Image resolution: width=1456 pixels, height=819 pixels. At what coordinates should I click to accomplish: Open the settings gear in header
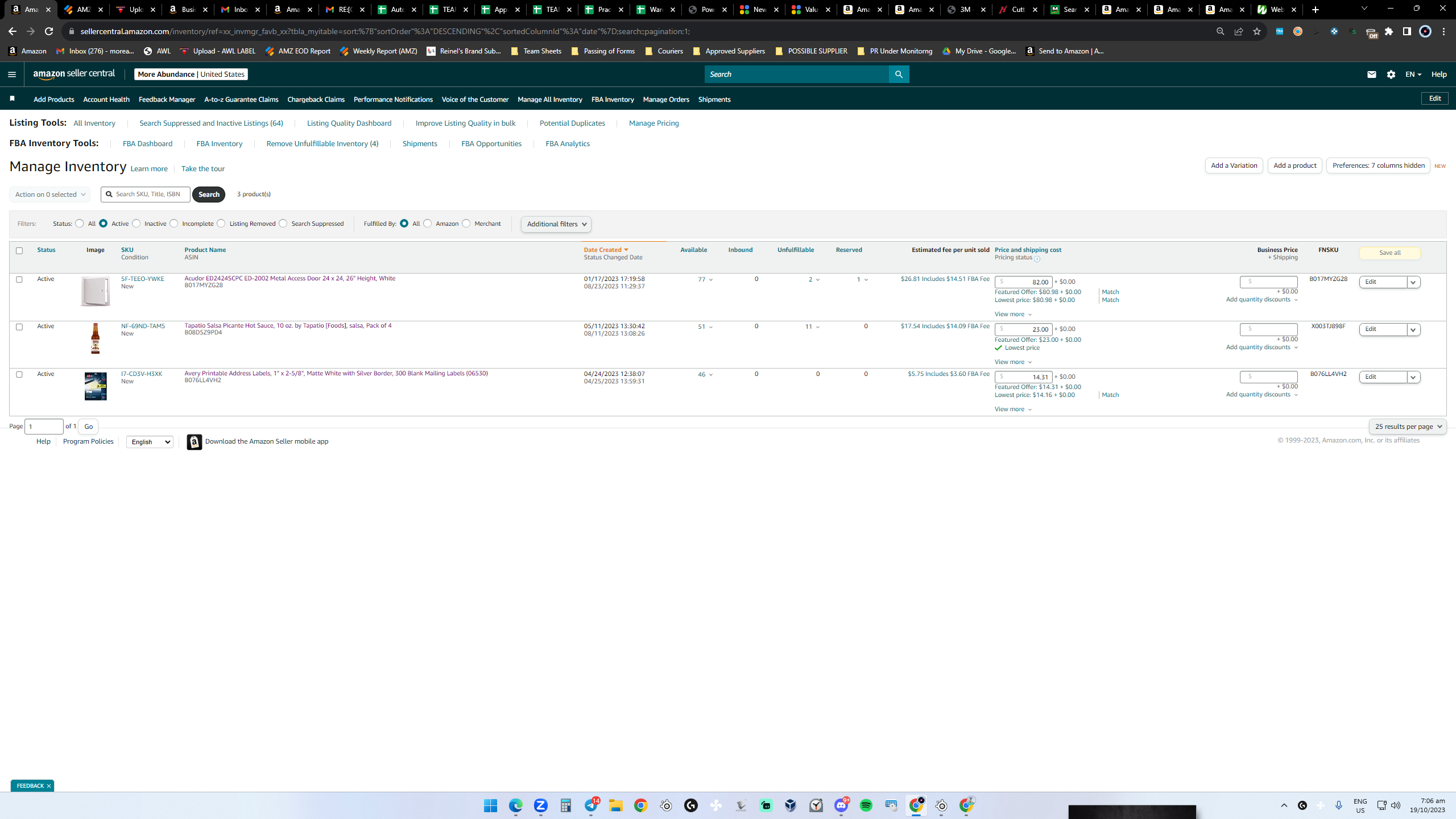point(1391,75)
